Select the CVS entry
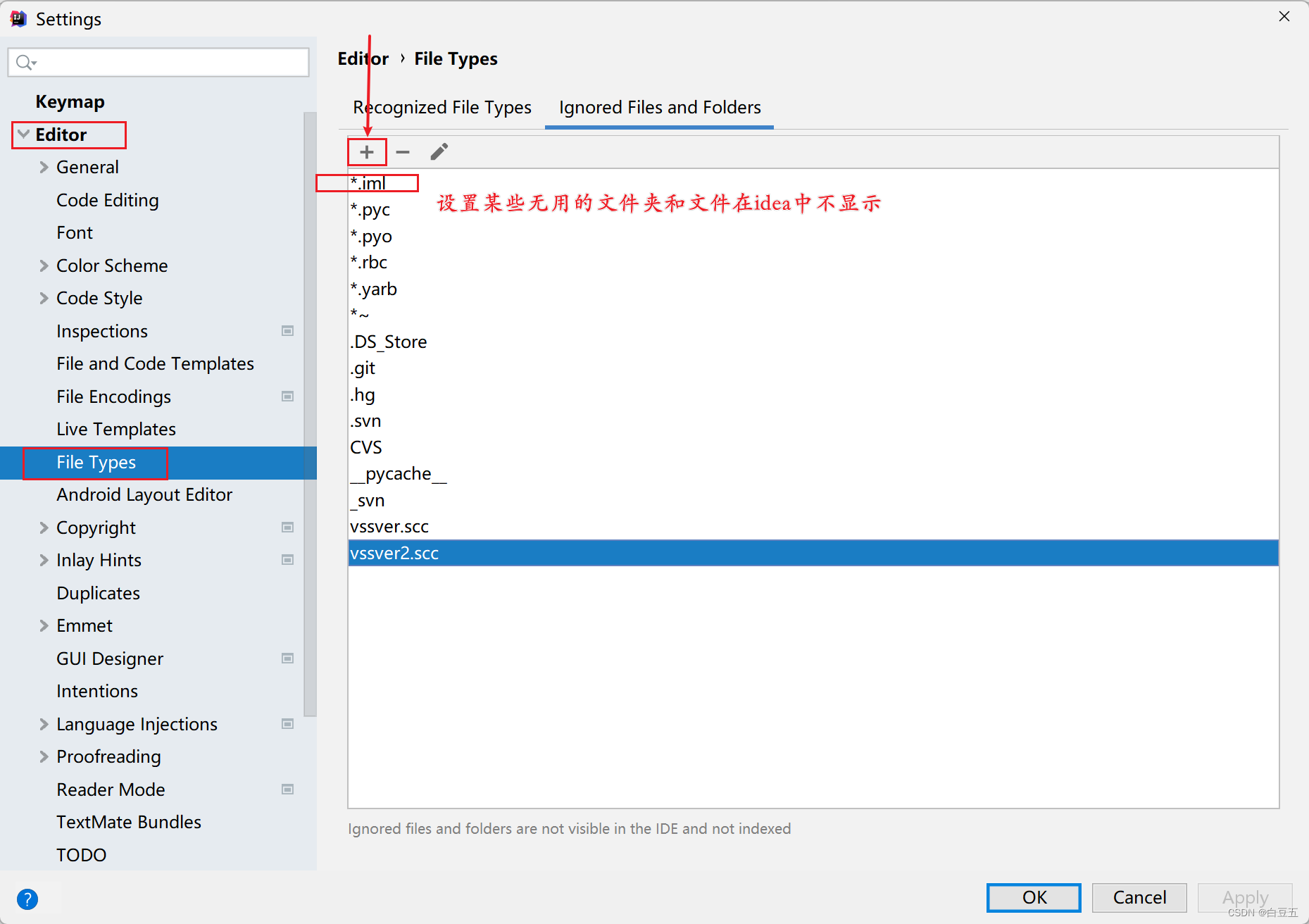 click(x=813, y=447)
